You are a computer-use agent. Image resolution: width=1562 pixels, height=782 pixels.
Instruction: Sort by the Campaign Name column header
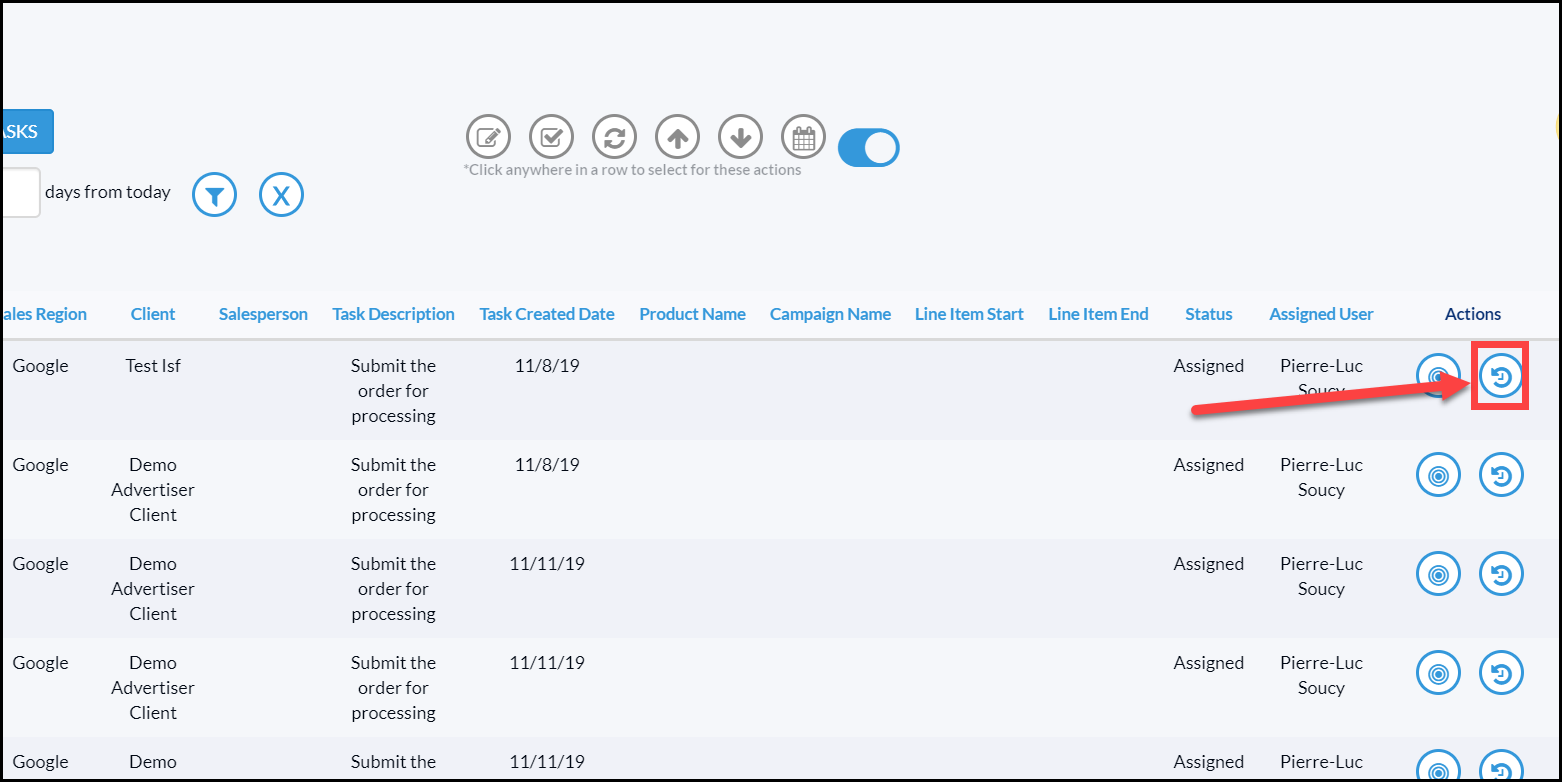830,314
